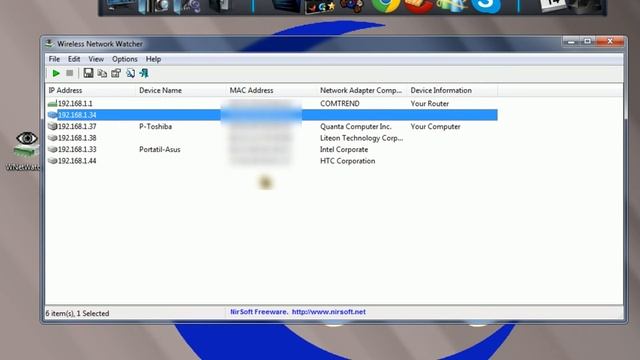The image size is (640, 360).
Task: Open the Help menu
Action: [153, 59]
